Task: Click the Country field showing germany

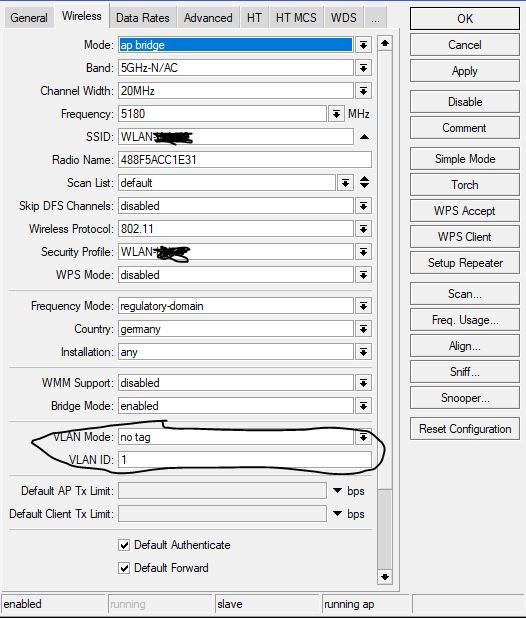Action: click(x=236, y=329)
